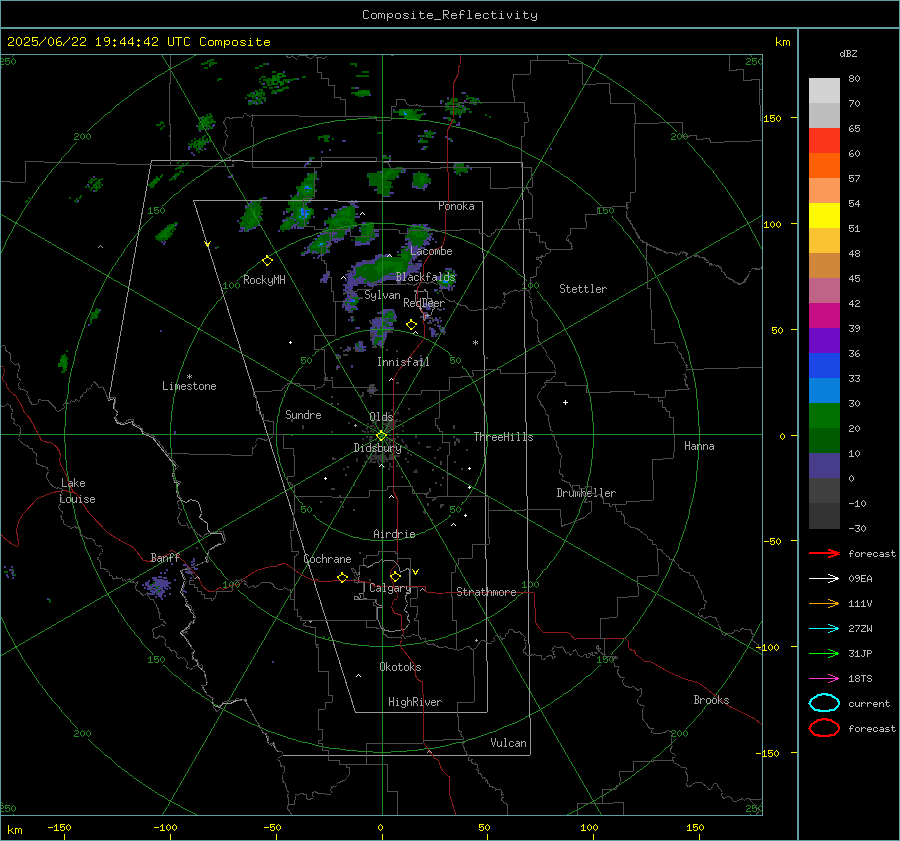Click the Hanna town label
The width and height of the screenshot is (900, 841).
pyautogui.click(x=699, y=446)
